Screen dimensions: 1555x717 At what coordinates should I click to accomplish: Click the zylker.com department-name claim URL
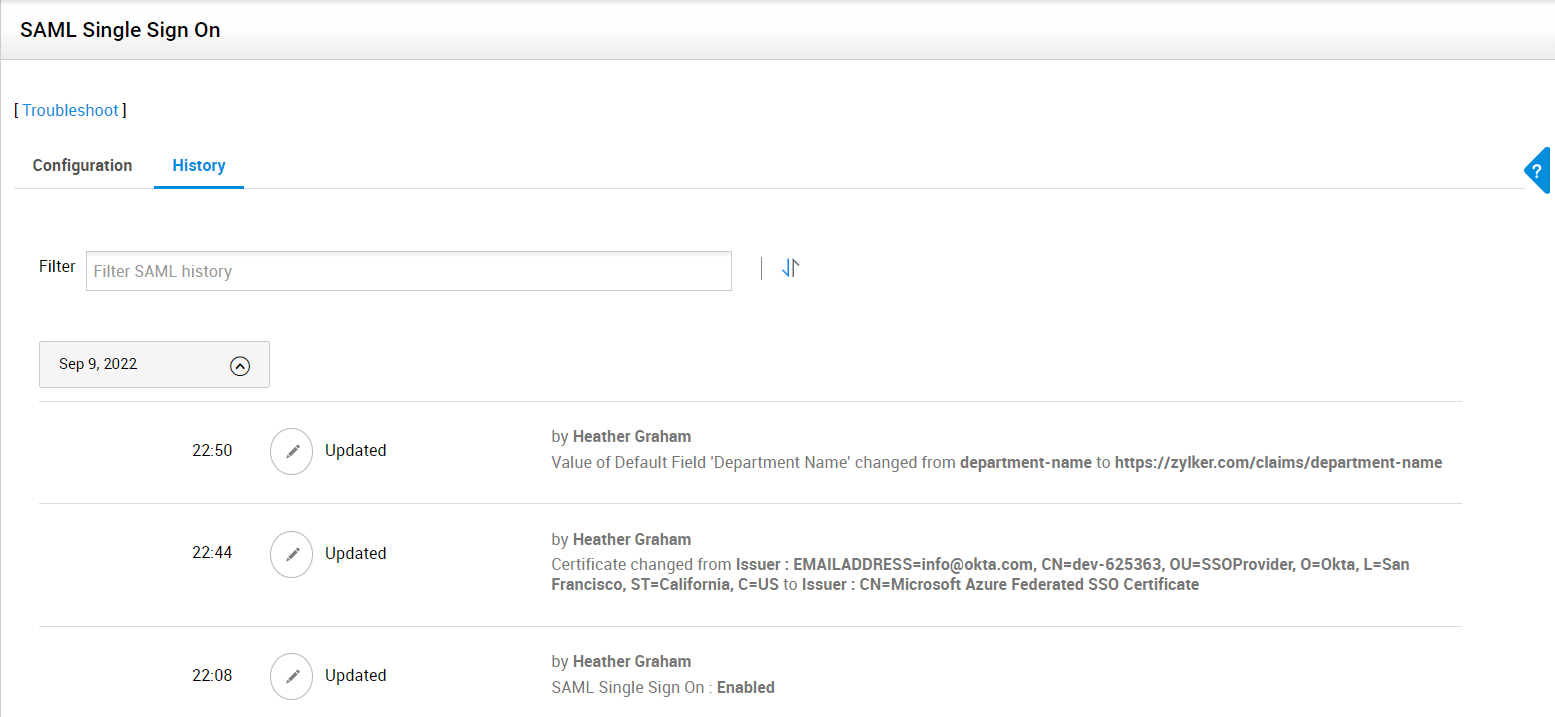click(1278, 463)
